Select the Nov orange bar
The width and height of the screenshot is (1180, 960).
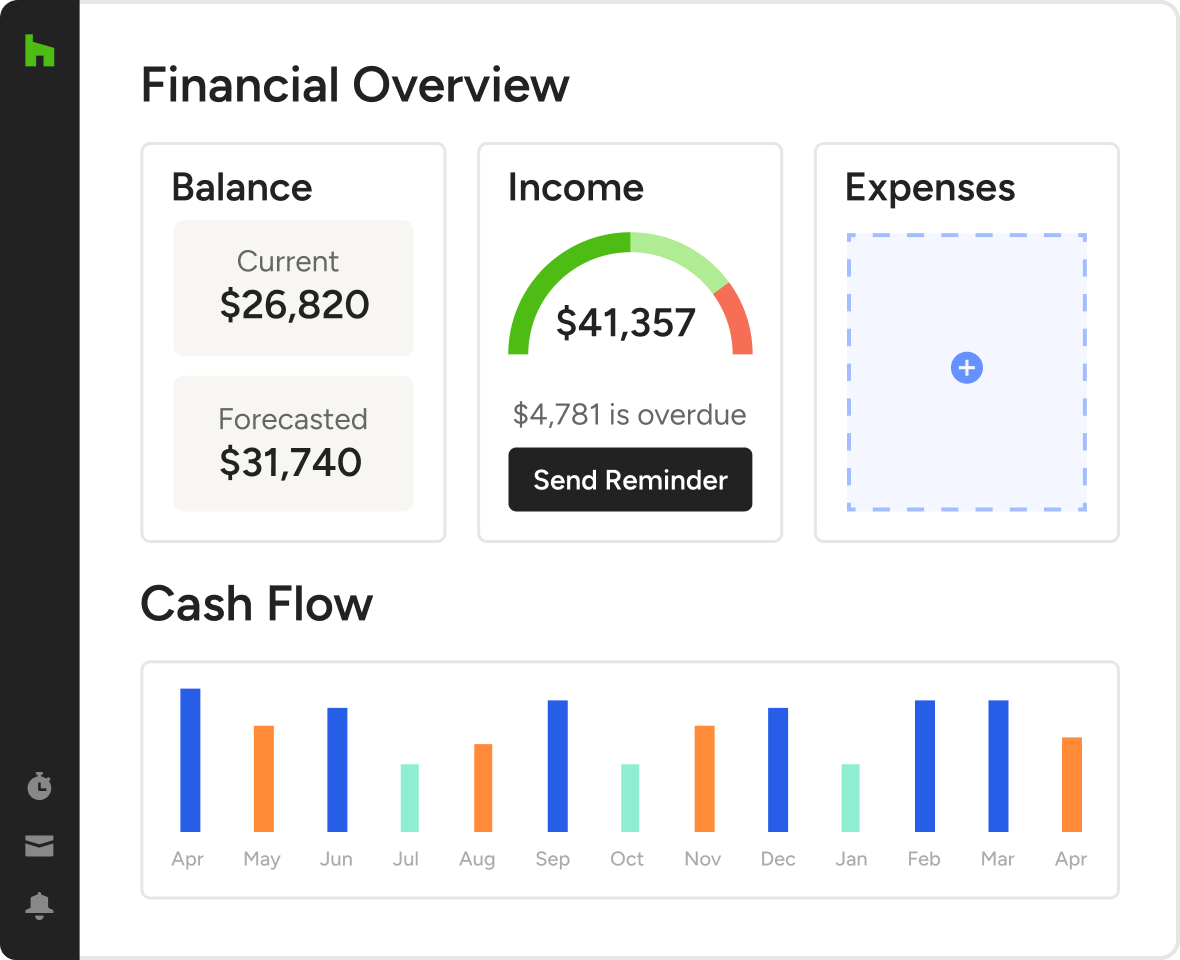(x=704, y=778)
